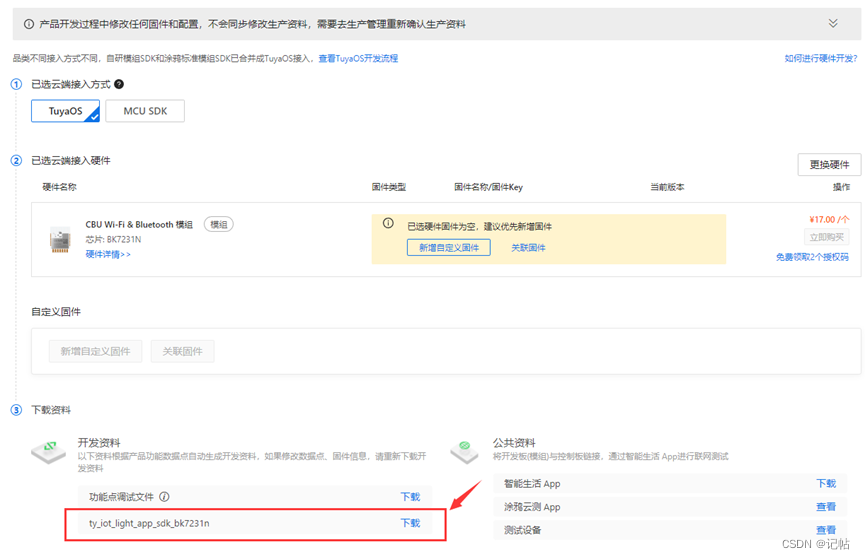Screen dimensions: 865x559
Task: View the 测试设备 entry
Action: [x=826, y=530]
